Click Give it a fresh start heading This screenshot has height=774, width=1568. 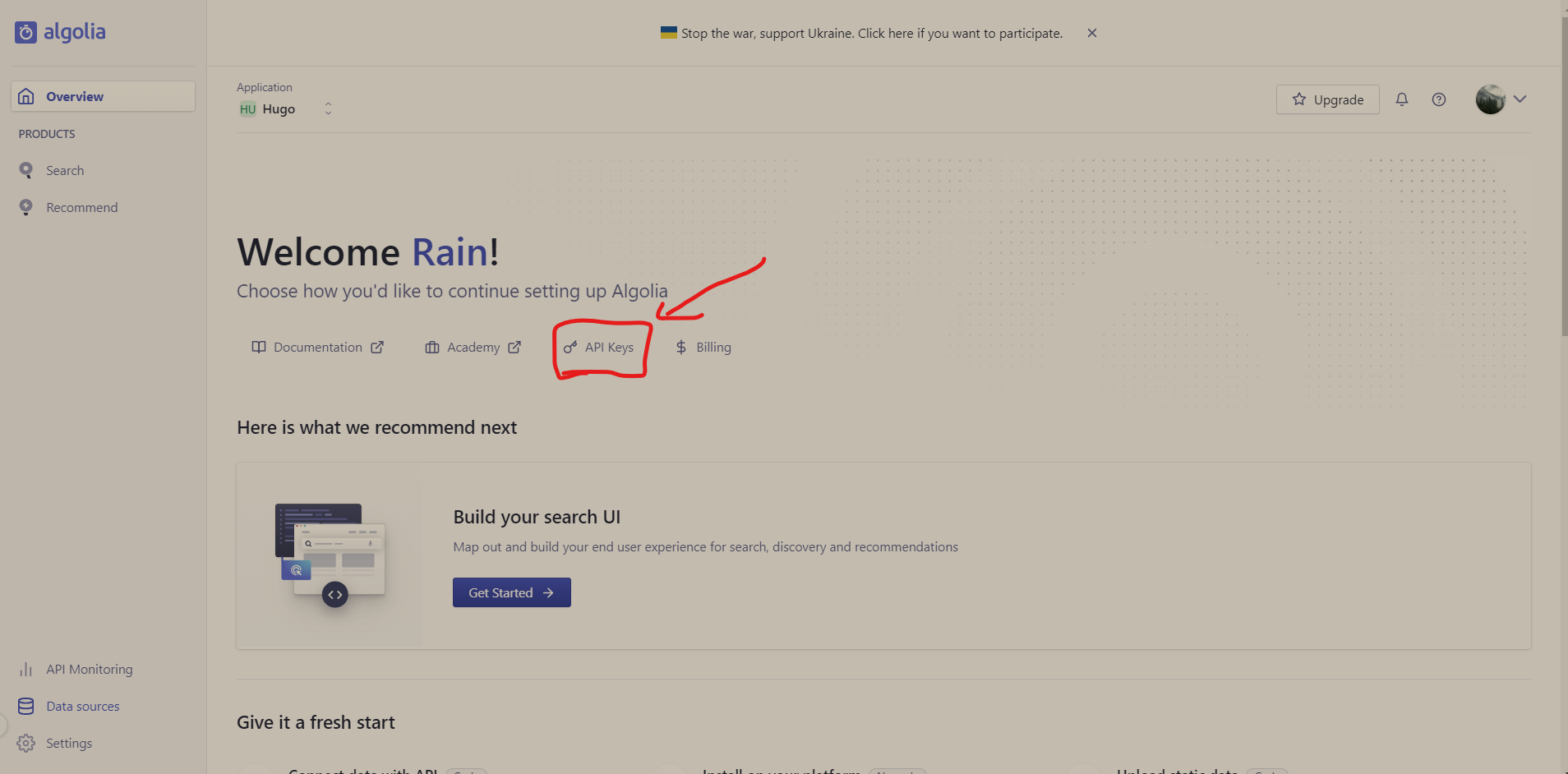pos(316,722)
